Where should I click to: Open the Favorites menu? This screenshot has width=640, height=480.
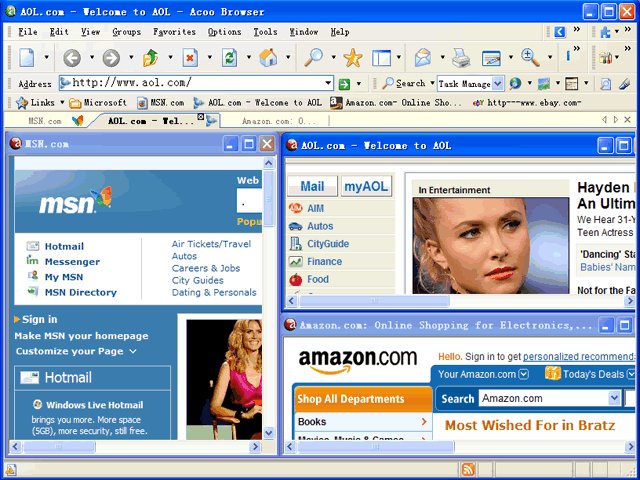(174, 32)
